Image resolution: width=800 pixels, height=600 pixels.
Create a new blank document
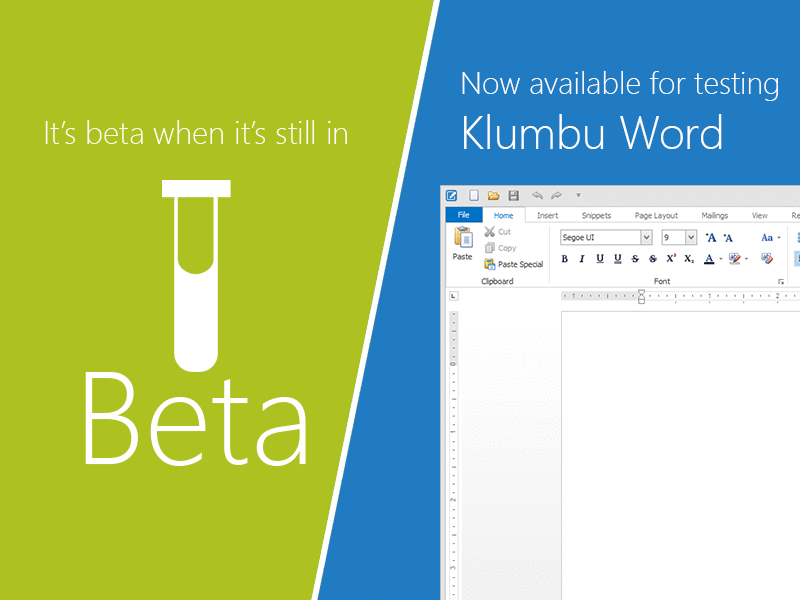[x=474, y=195]
